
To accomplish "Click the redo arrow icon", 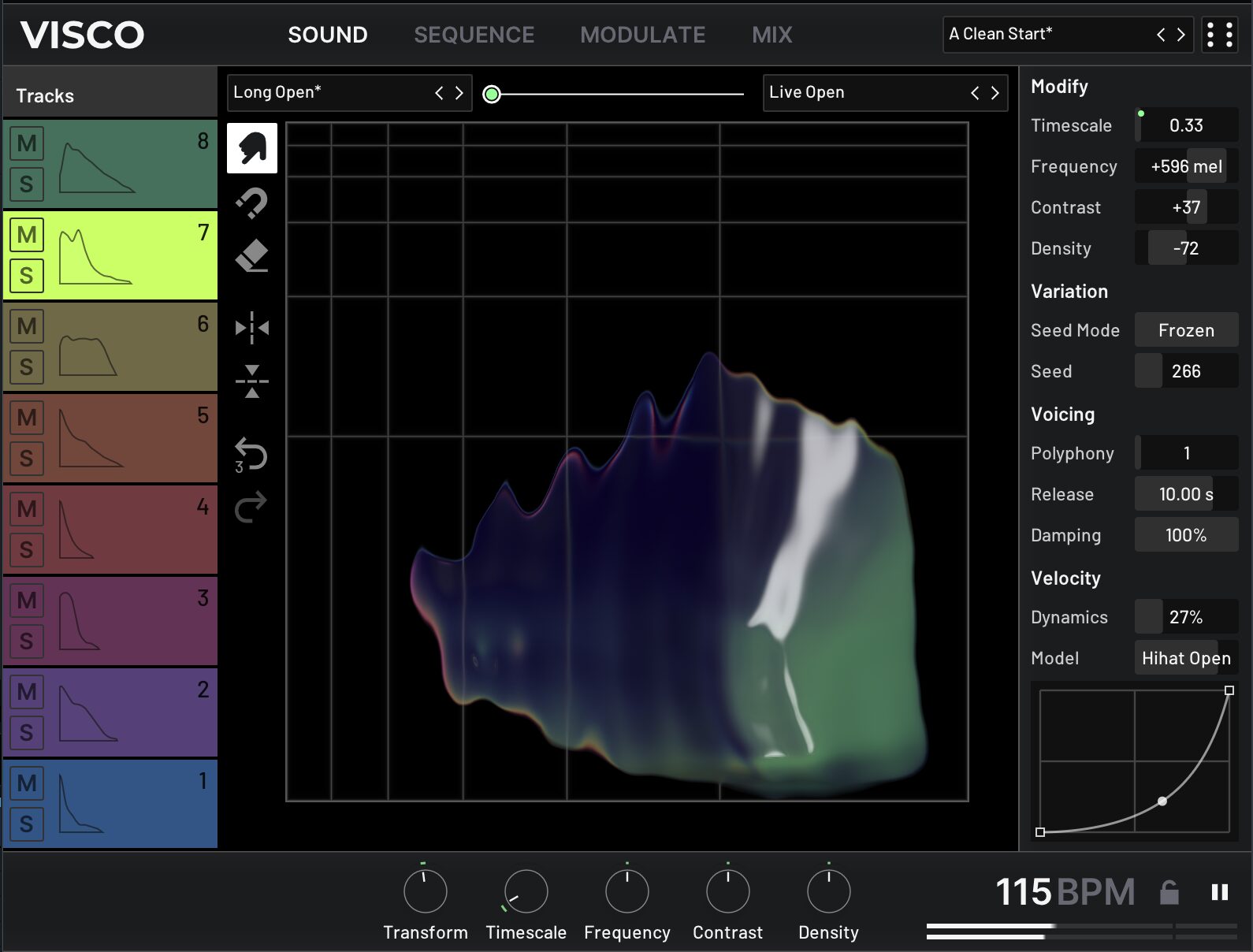I will point(252,507).
